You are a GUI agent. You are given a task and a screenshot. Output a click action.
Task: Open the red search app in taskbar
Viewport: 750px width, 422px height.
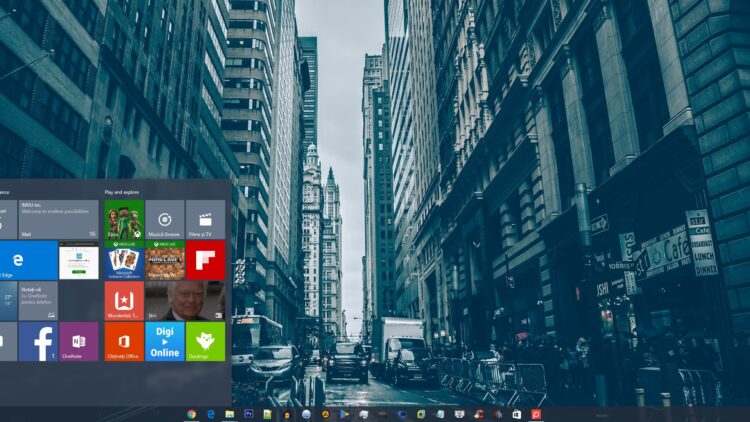tap(536, 414)
